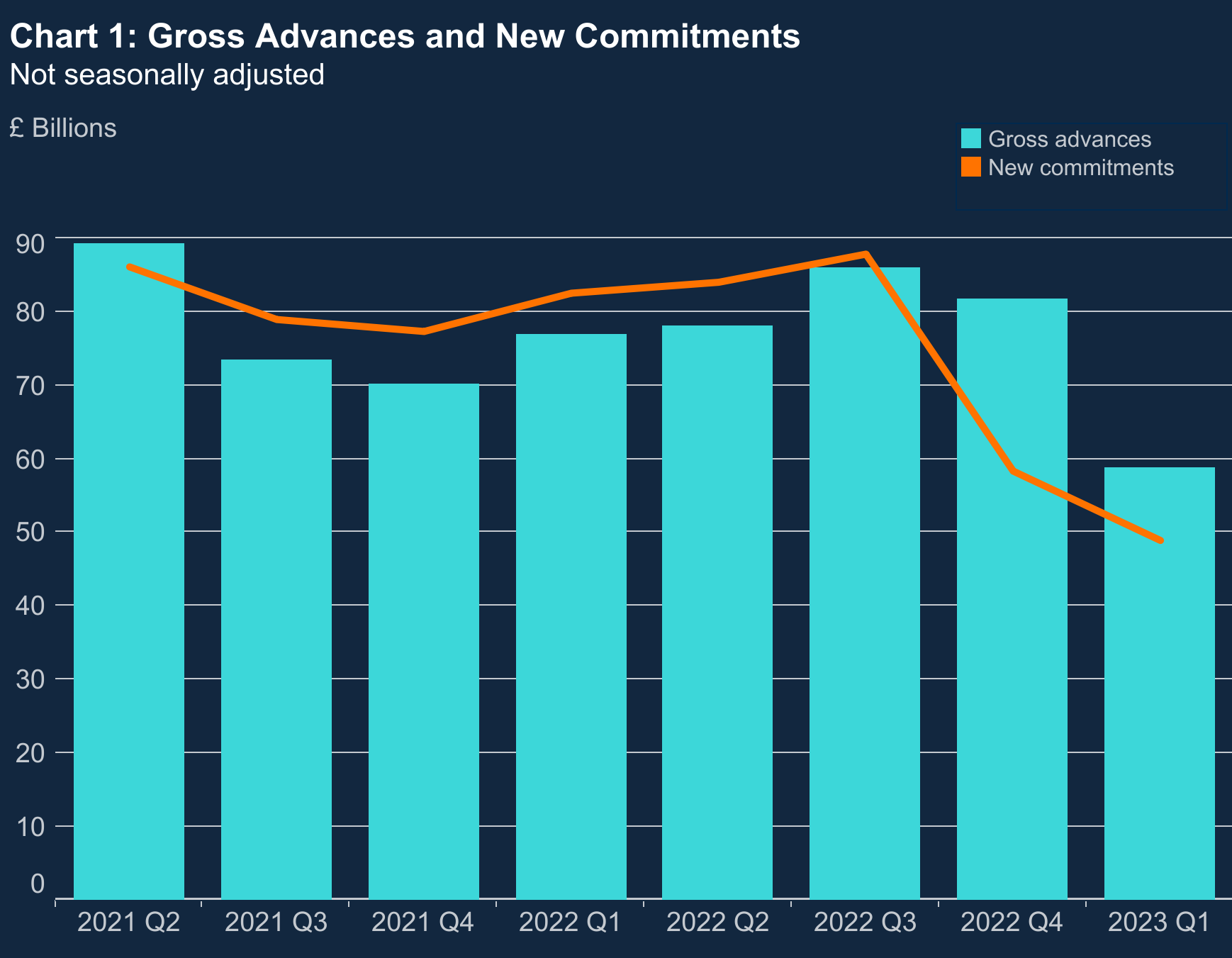Click the 2022 Q1 teal bar
1232x958 pixels.
click(571, 616)
